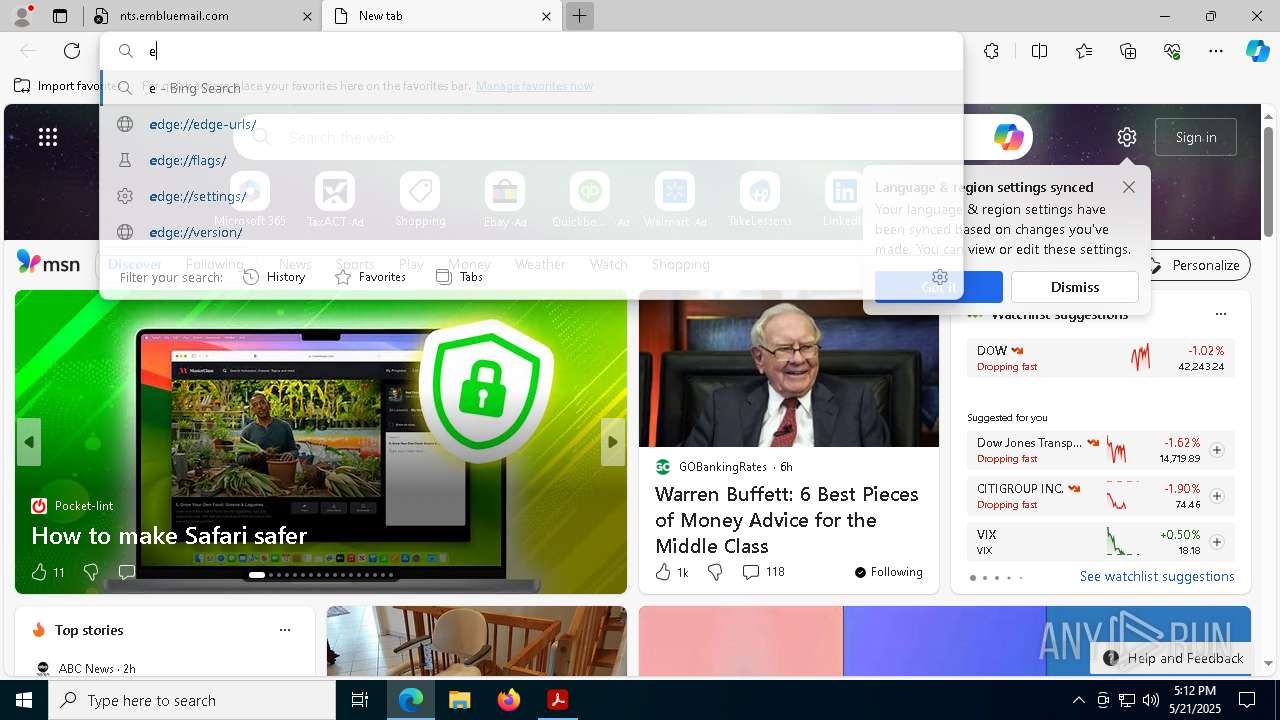Toggle Following on Buffett article
The width and height of the screenshot is (1280, 720).
[x=888, y=572]
